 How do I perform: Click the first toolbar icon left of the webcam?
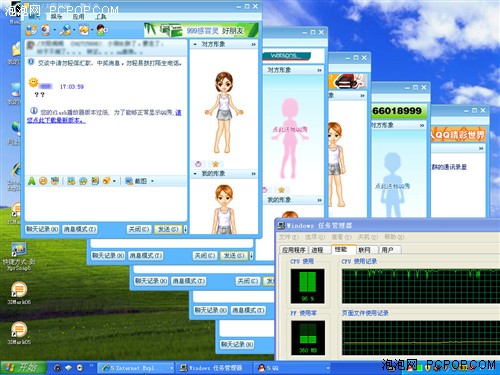pos(31,30)
